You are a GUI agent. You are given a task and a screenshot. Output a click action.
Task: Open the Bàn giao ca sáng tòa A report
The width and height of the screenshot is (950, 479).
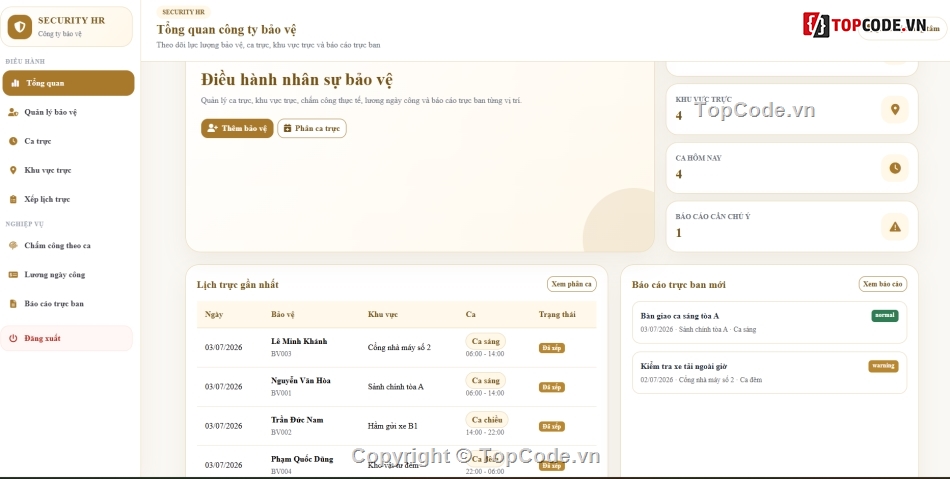pyautogui.click(x=769, y=322)
